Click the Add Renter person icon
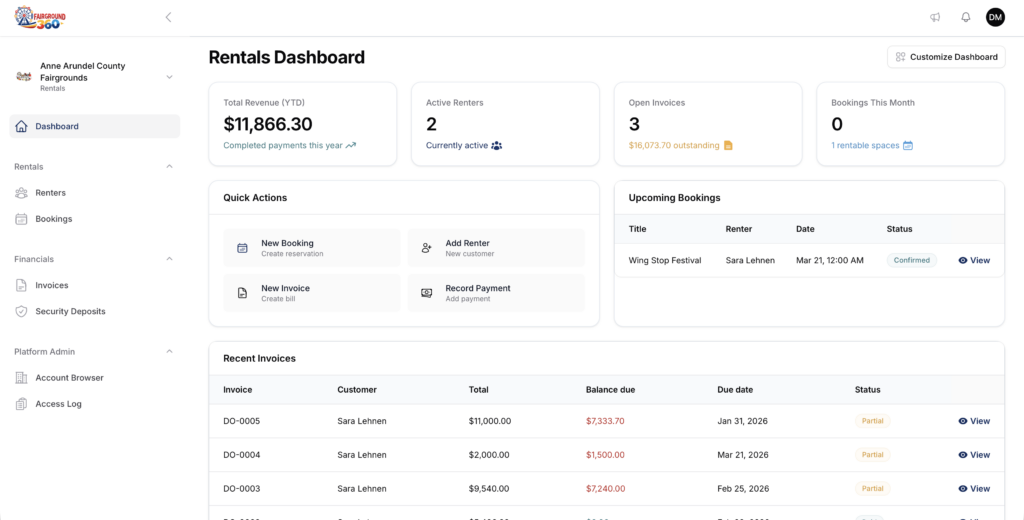The image size is (1024, 520). pyautogui.click(x=427, y=248)
